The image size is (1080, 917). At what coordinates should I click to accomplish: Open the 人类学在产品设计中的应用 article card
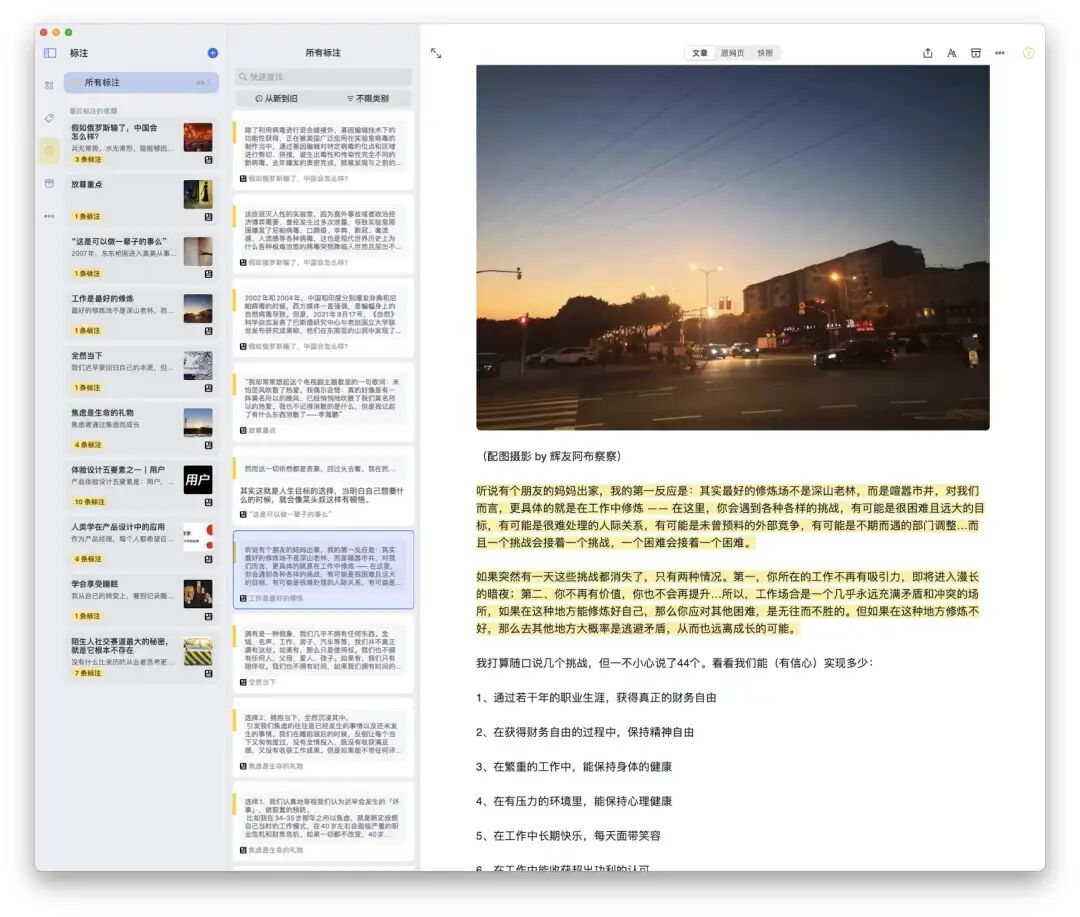pyautogui.click(x=141, y=544)
